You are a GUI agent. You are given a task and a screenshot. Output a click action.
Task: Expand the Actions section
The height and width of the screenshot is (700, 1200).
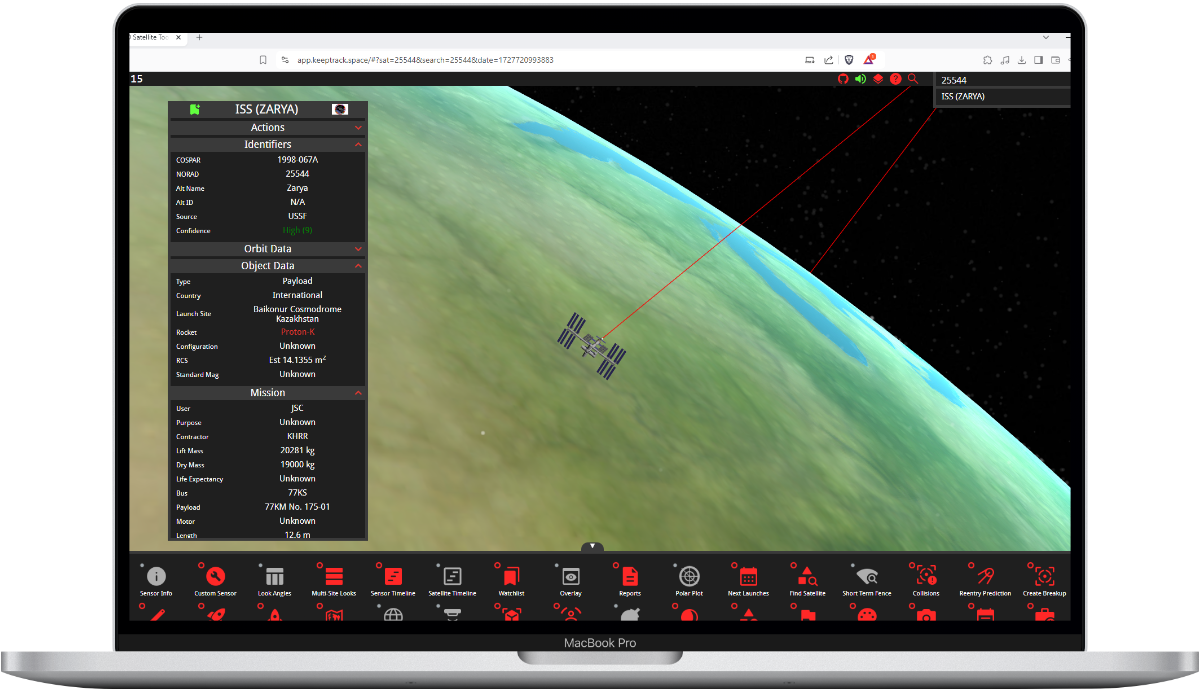pos(267,128)
